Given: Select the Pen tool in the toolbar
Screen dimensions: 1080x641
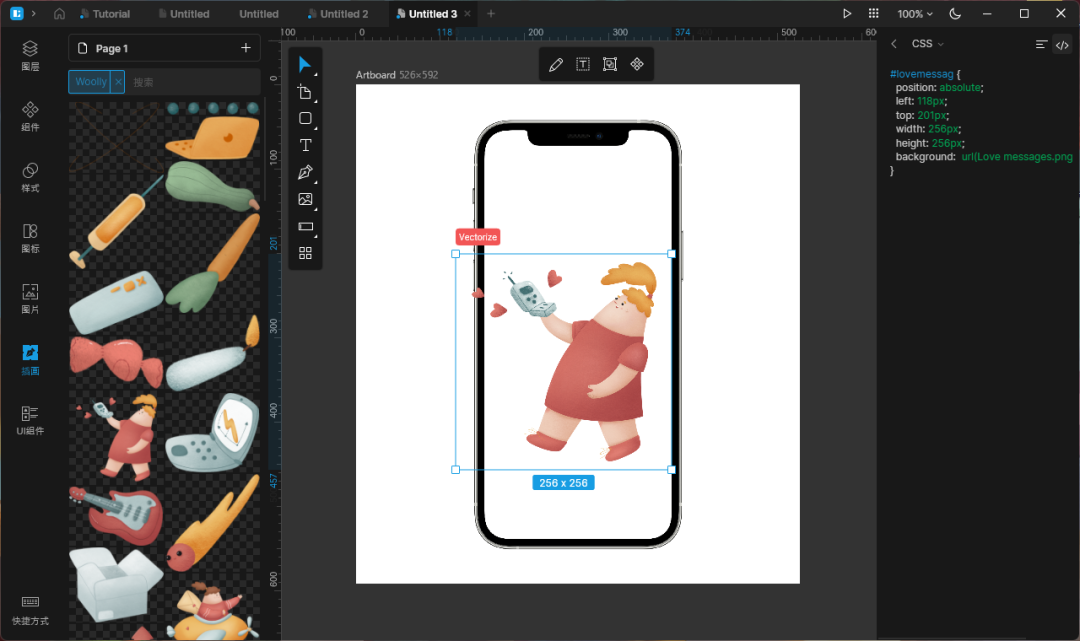Looking at the screenshot, I should [x=305, y=172].
